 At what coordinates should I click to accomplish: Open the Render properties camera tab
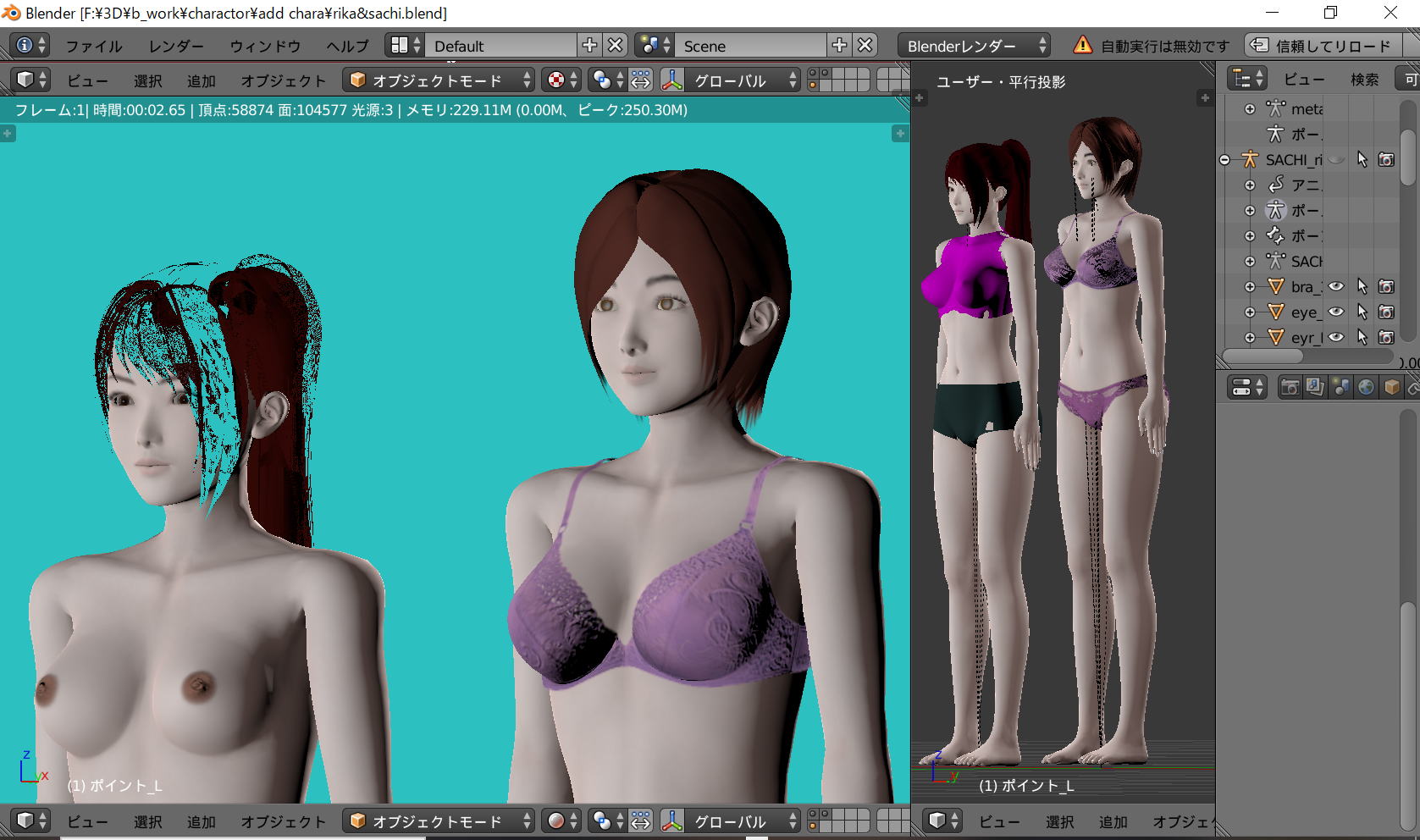click(x=1290, y=388)
